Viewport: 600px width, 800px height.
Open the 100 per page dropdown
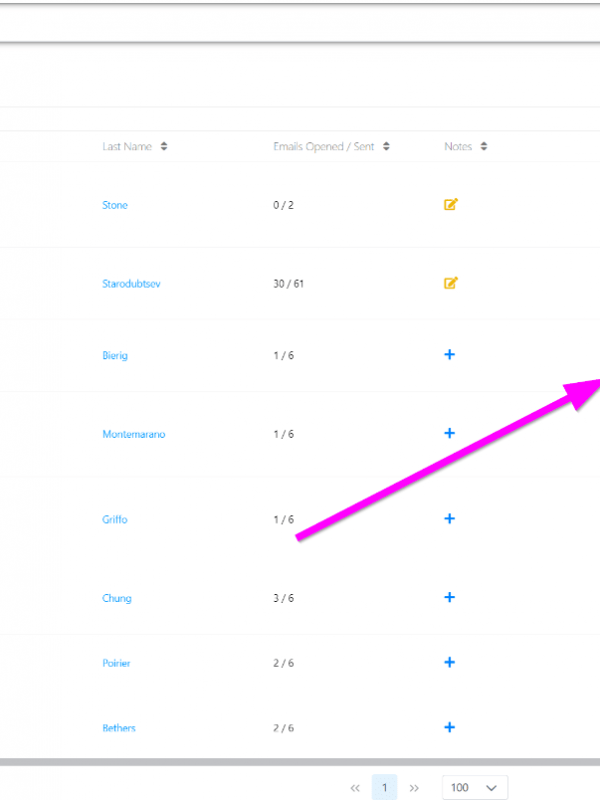[x=474, y=788]
